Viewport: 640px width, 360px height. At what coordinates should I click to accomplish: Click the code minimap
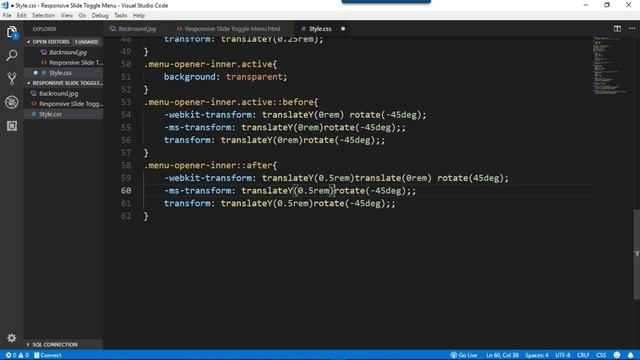pyautogui.click(x=610, y=65)
